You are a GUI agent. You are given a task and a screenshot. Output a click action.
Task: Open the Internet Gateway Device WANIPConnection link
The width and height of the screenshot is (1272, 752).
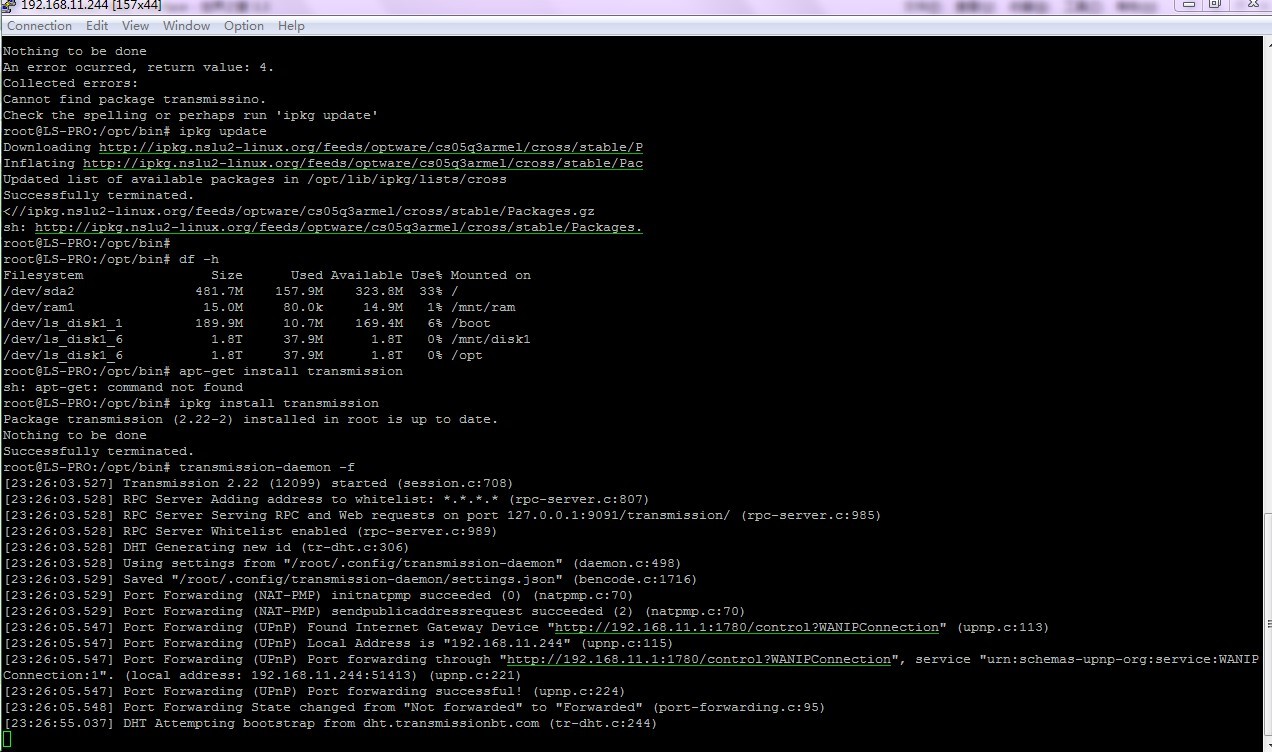tap(747, 628)
